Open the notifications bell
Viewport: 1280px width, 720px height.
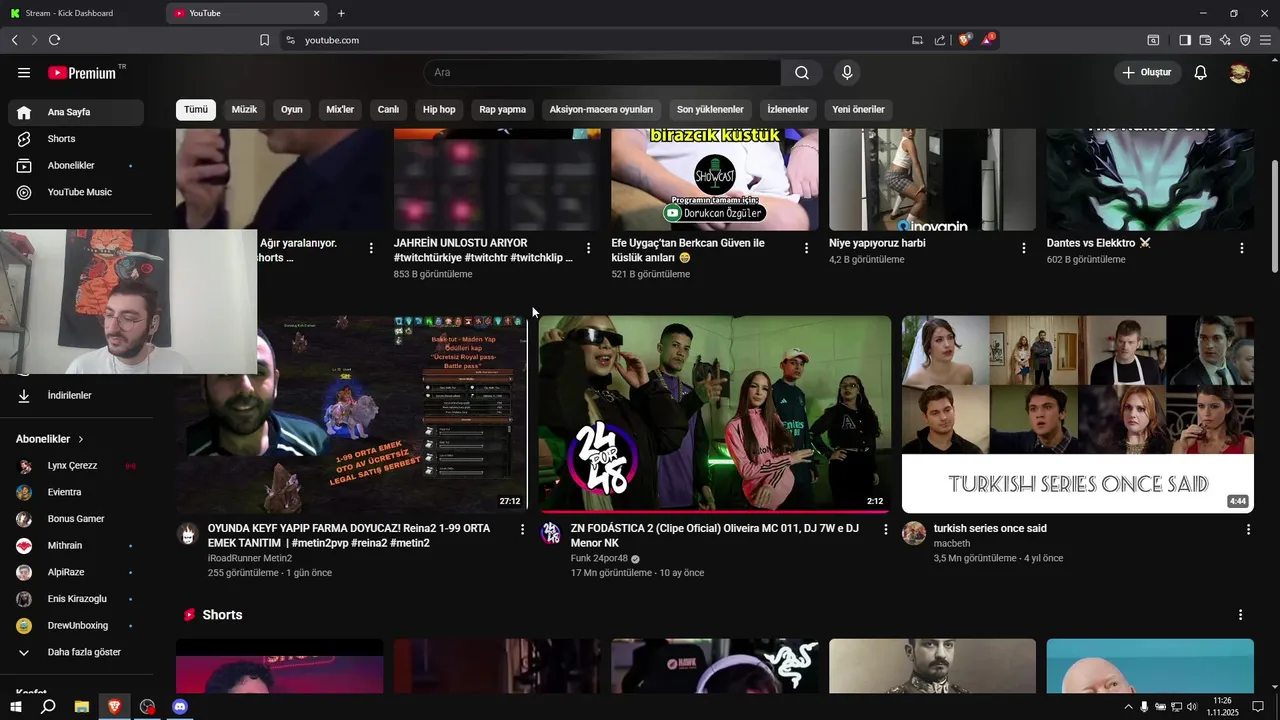(1201, 73)
